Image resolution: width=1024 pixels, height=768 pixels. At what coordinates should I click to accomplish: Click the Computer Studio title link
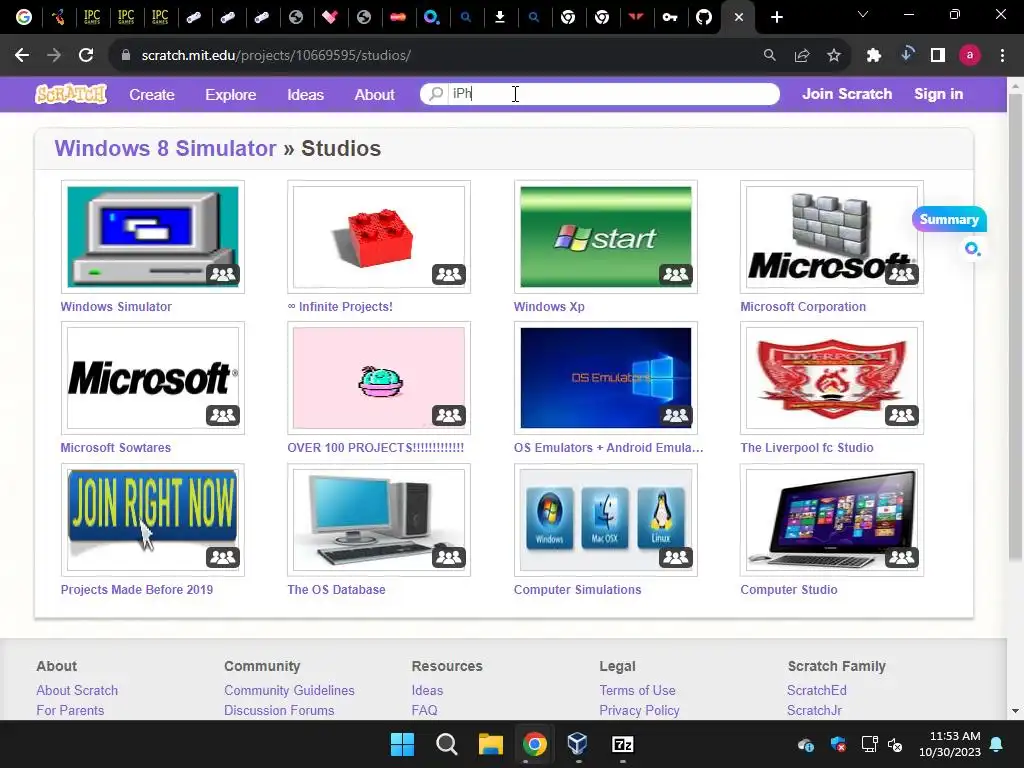pyautogui.click(x=789, y=590)
